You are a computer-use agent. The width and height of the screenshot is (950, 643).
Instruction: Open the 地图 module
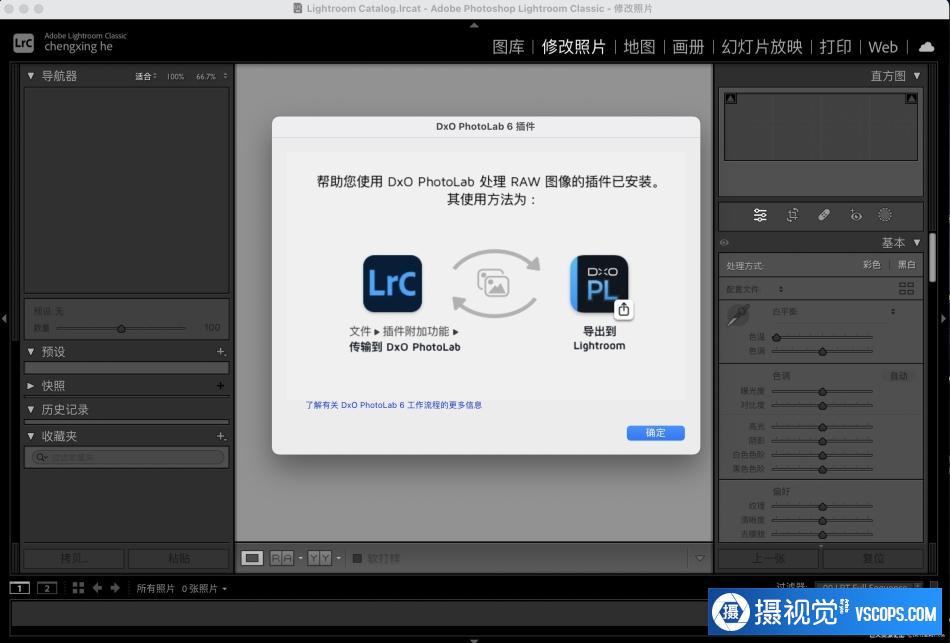pos(639,47)
